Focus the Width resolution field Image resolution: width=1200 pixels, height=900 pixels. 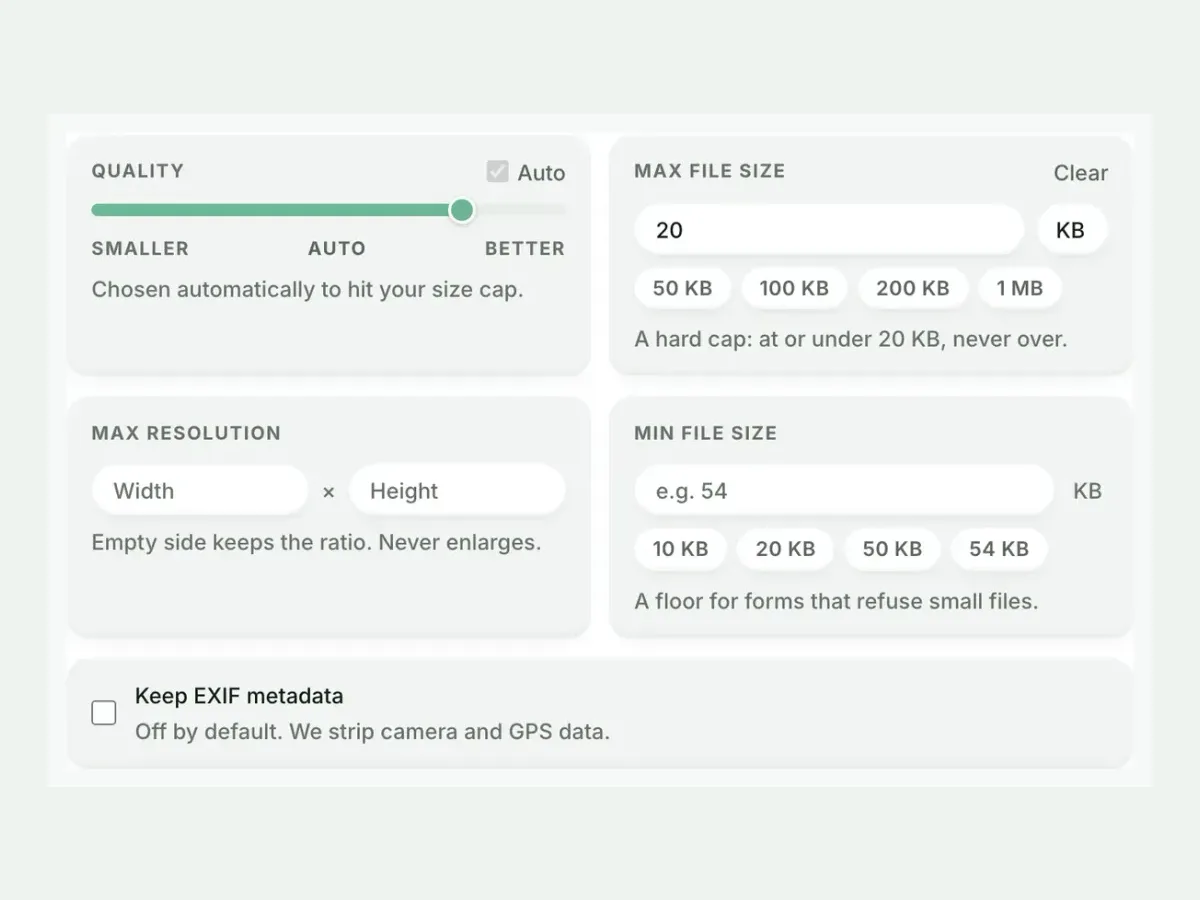[x=200, y=491]
